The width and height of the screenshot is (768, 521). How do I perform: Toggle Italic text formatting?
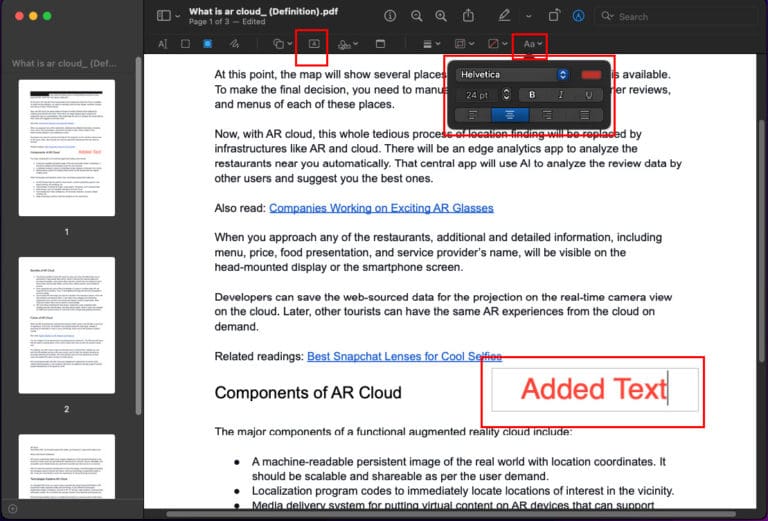[560, 95]
